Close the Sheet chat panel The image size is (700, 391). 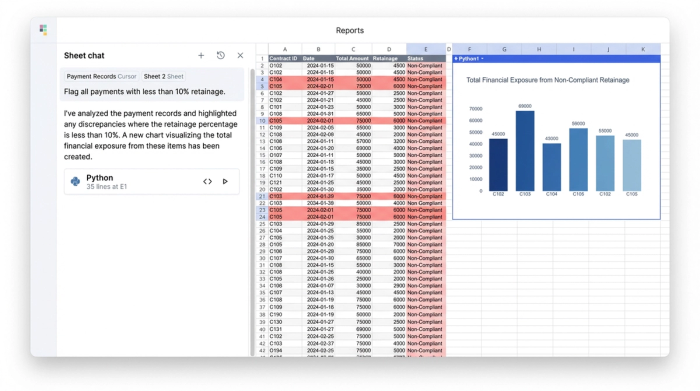(x=240, y=55)
